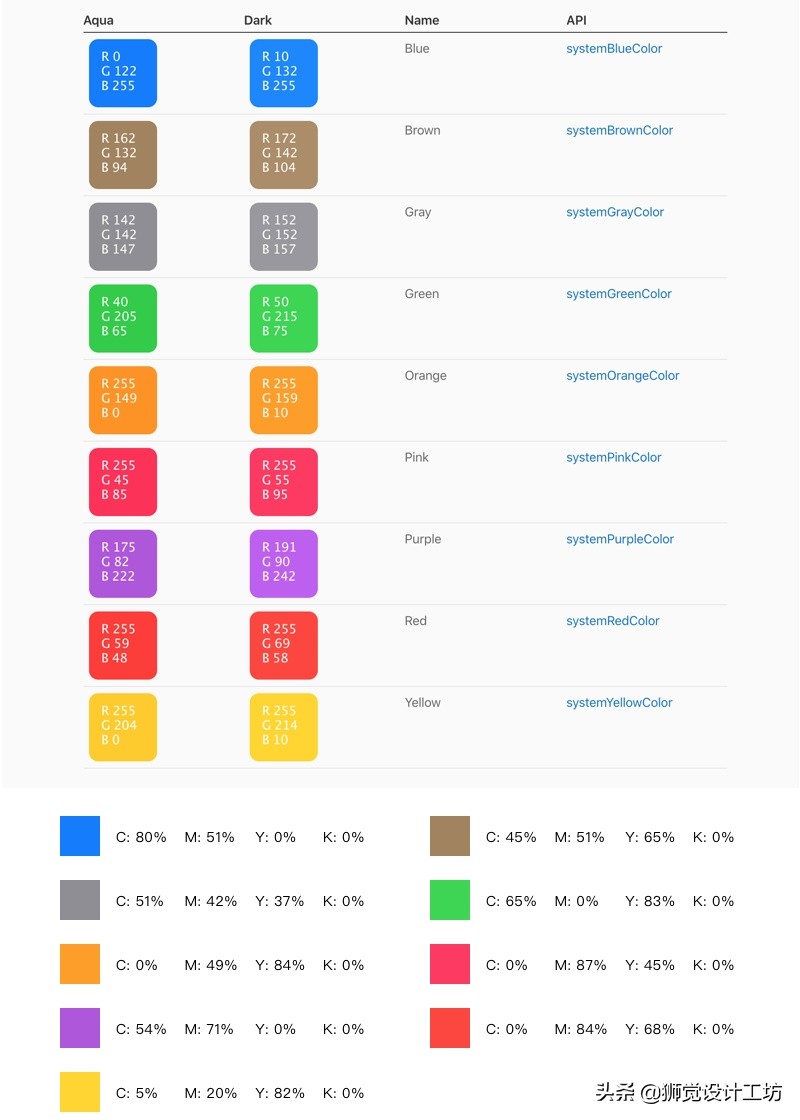Viewport: 800px width, 1120px height.
Task: Select the Aqua blue swatch R 0 G 122 B 255
Action: point(123,73)
